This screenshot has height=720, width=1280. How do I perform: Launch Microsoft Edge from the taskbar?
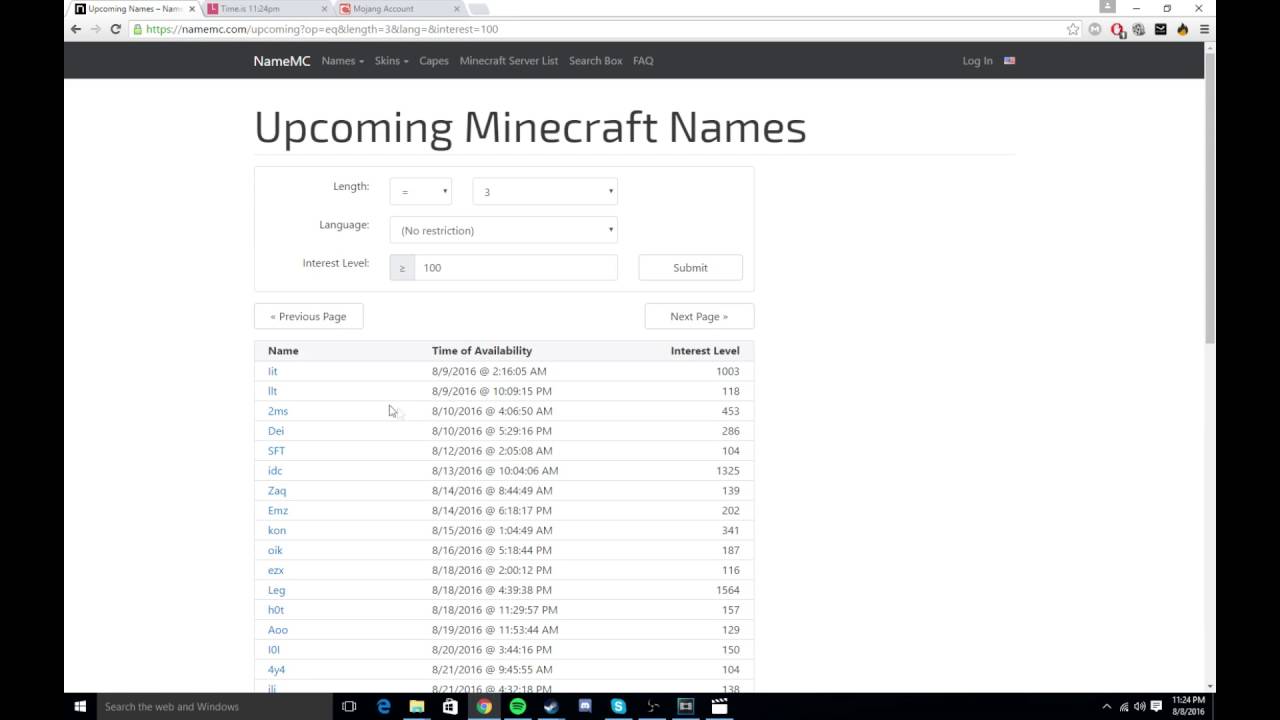[383, 706]
